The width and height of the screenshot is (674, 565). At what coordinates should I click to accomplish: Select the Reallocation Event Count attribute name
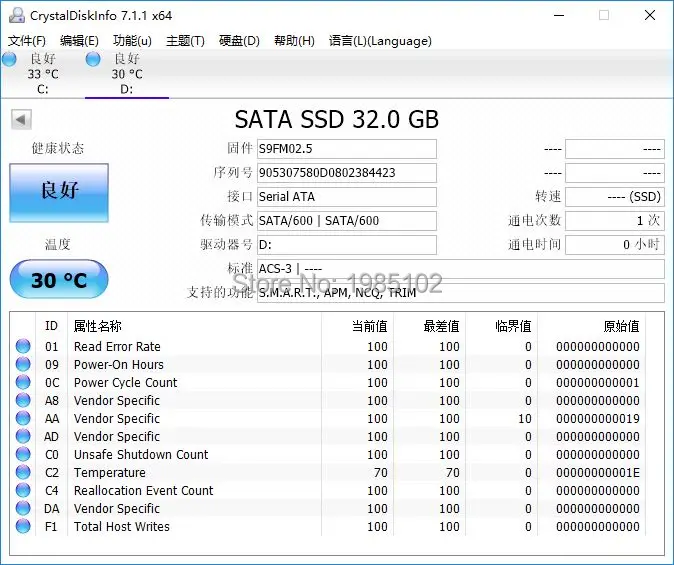pos(144,490)
